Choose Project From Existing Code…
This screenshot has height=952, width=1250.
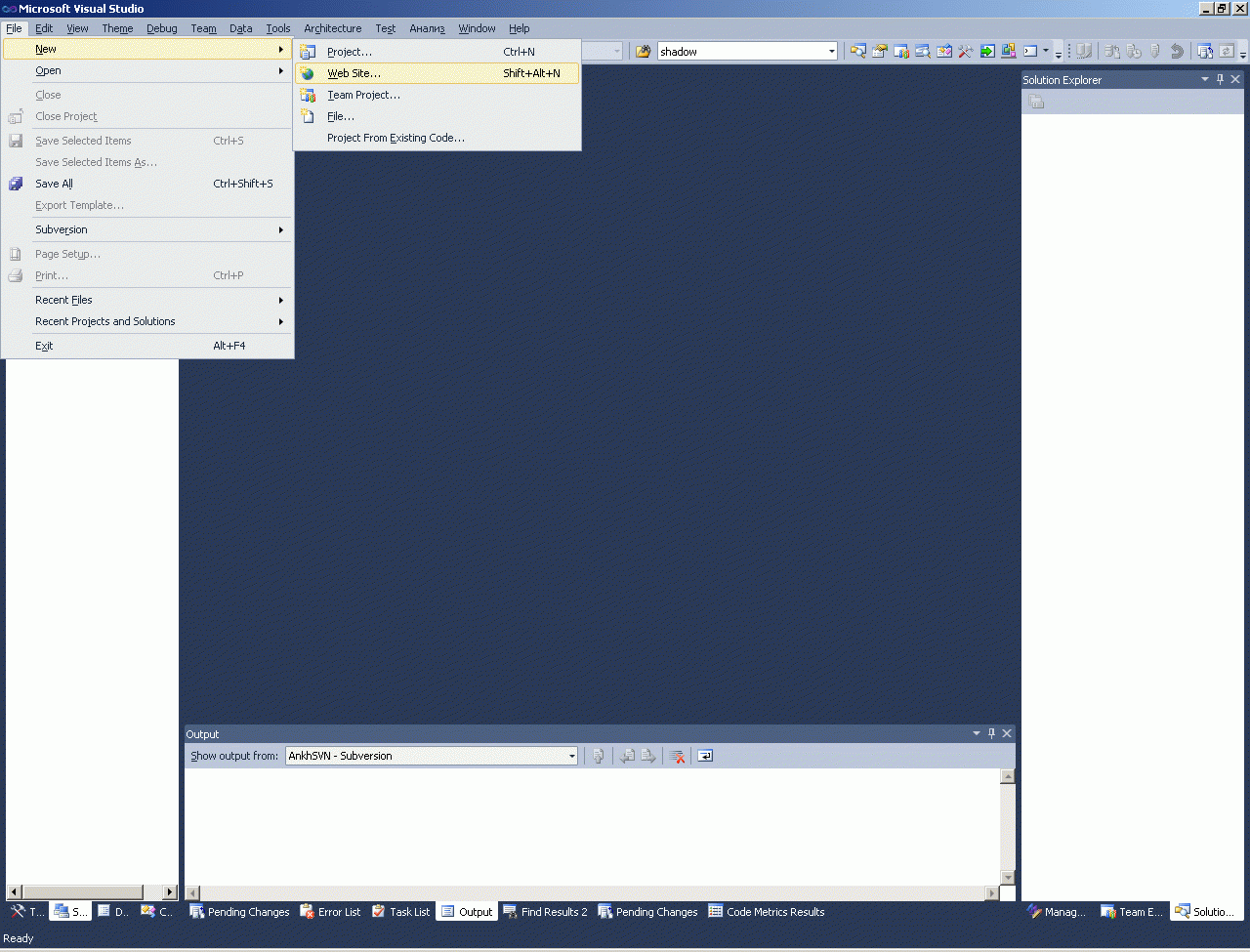(437, 138)
